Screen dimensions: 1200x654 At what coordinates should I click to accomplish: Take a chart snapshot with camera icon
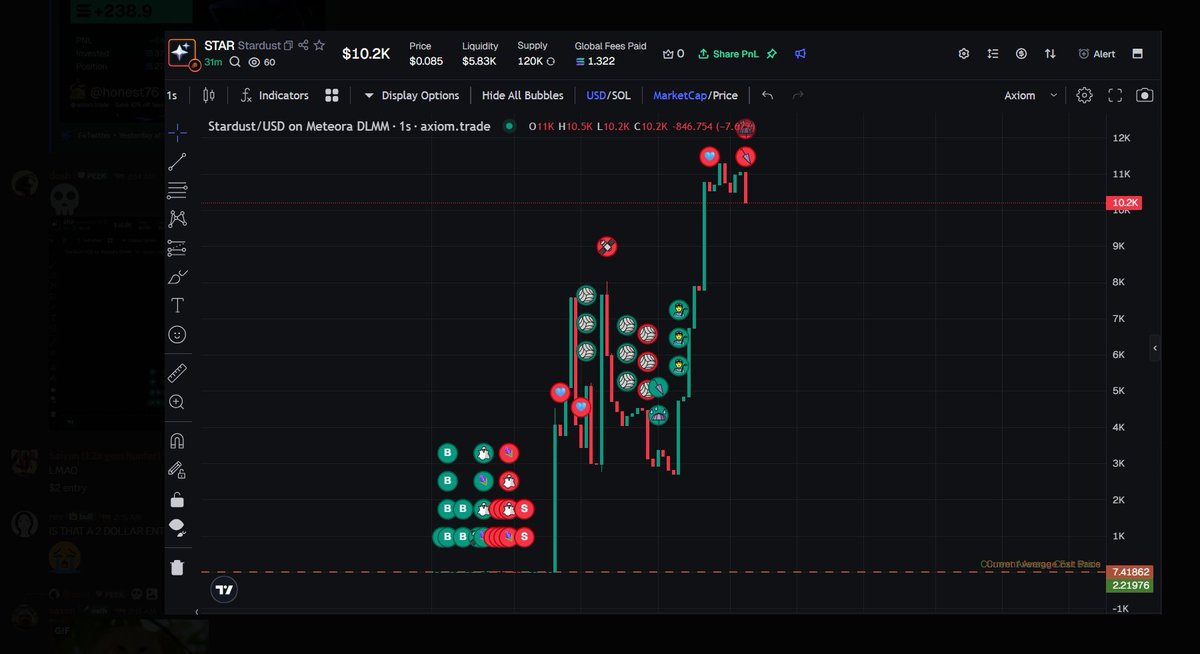click(x=1145, y=95)
